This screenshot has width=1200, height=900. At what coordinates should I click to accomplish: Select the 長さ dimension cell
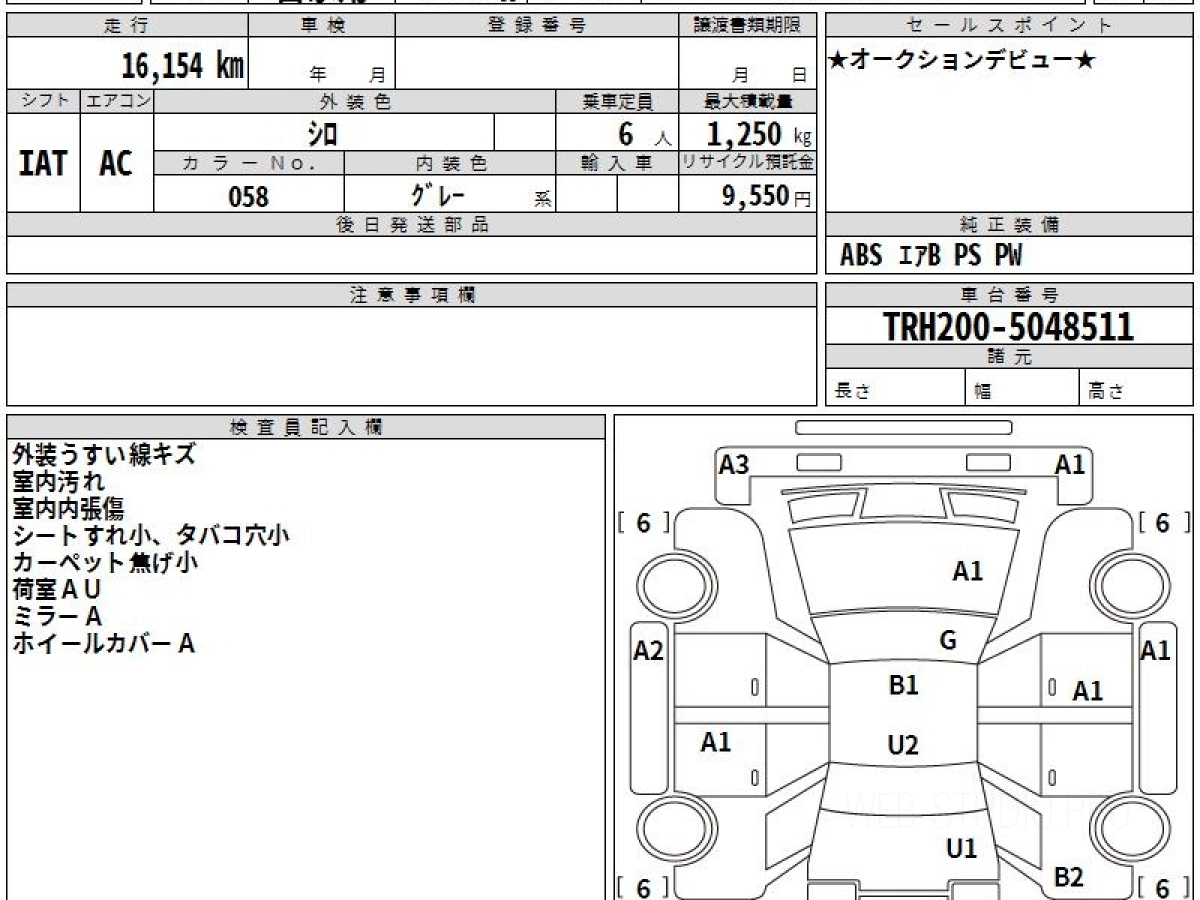click(895, 388)
